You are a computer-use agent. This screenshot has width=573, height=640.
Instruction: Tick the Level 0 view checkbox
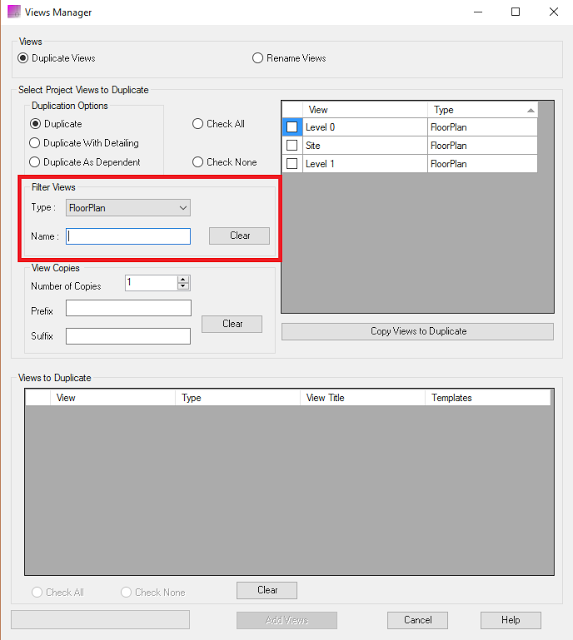(x=292, y=127)
